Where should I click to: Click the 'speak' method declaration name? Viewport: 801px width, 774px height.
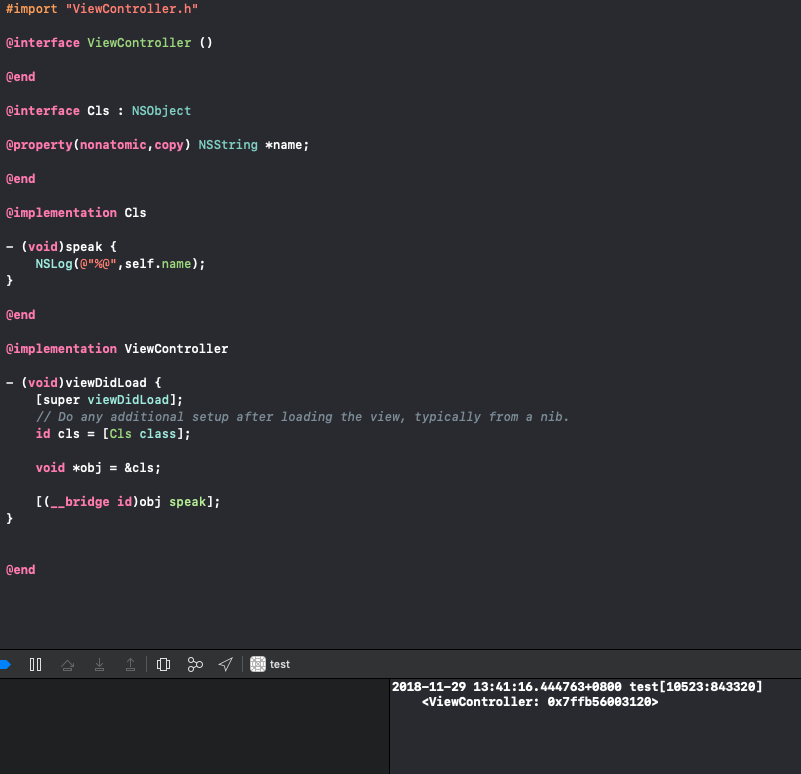pyautogui.click(x=84, y=247)
